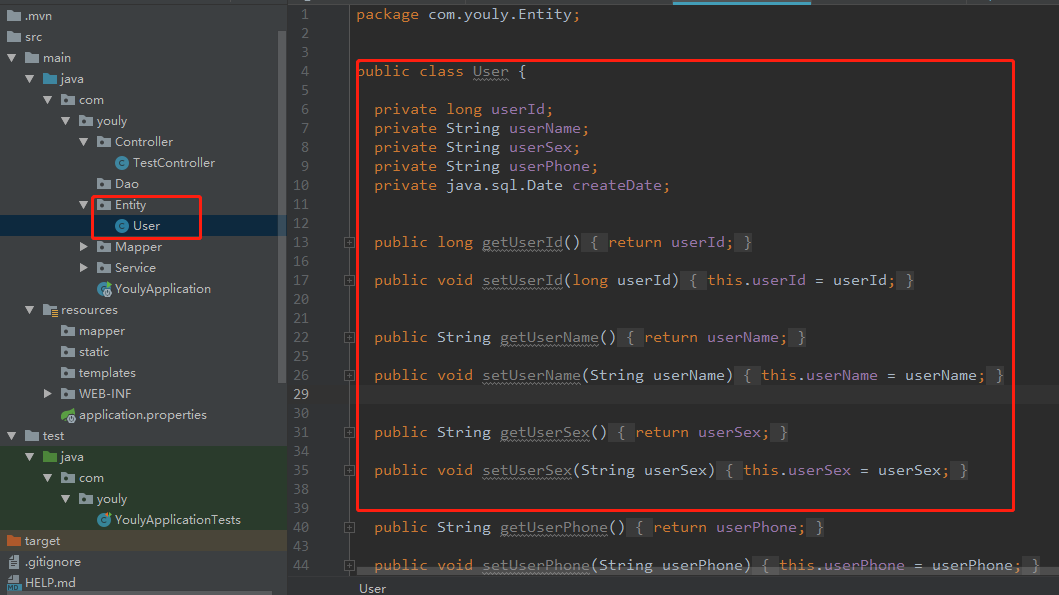
Task: Select the .gitignore file label
Action: coord(53,562)
